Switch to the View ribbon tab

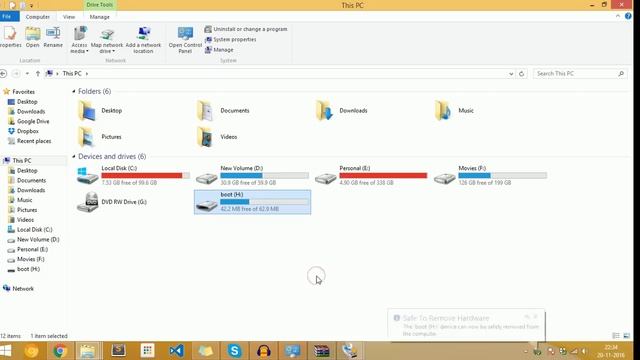(69, 17)
